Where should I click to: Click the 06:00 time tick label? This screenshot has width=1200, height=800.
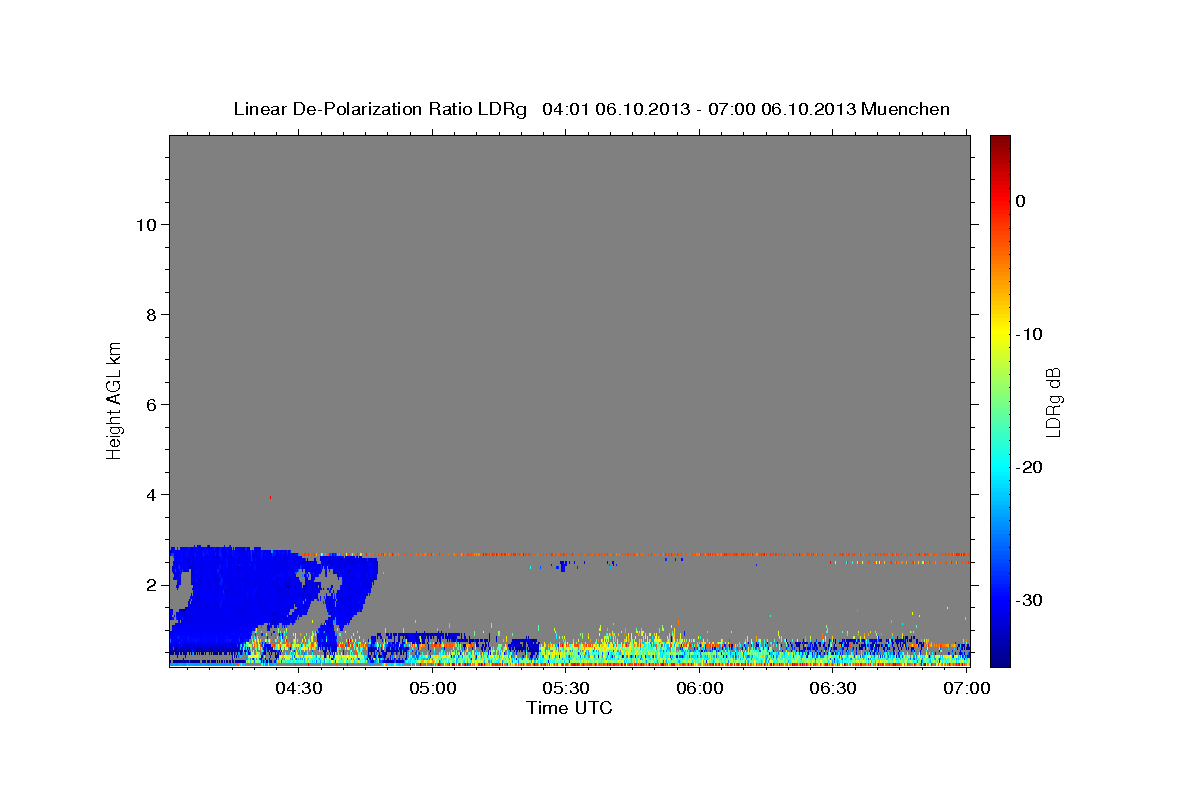tap(700, 688)
